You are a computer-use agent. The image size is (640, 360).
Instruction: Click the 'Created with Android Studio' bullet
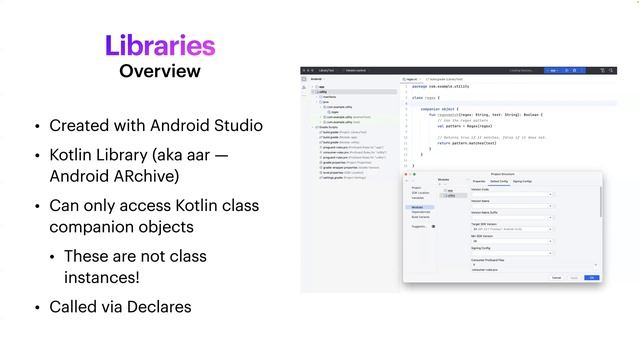pos(156,125)
